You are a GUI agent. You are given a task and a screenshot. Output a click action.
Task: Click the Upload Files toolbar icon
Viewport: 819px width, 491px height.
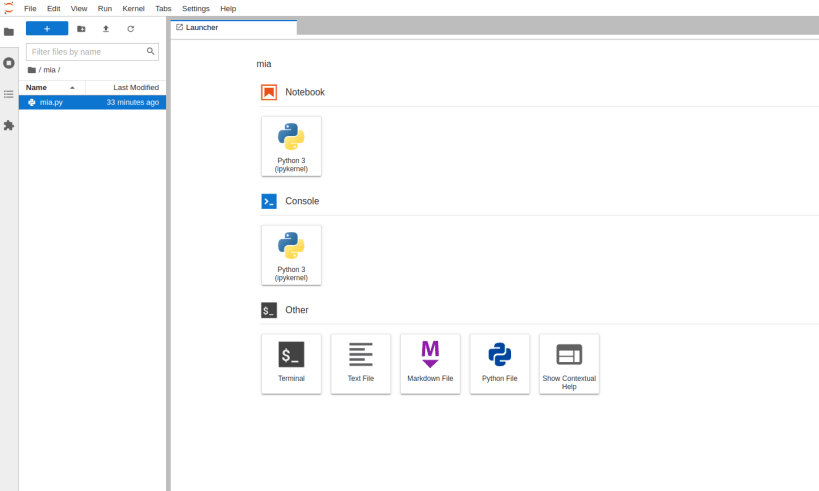(106, 29)
